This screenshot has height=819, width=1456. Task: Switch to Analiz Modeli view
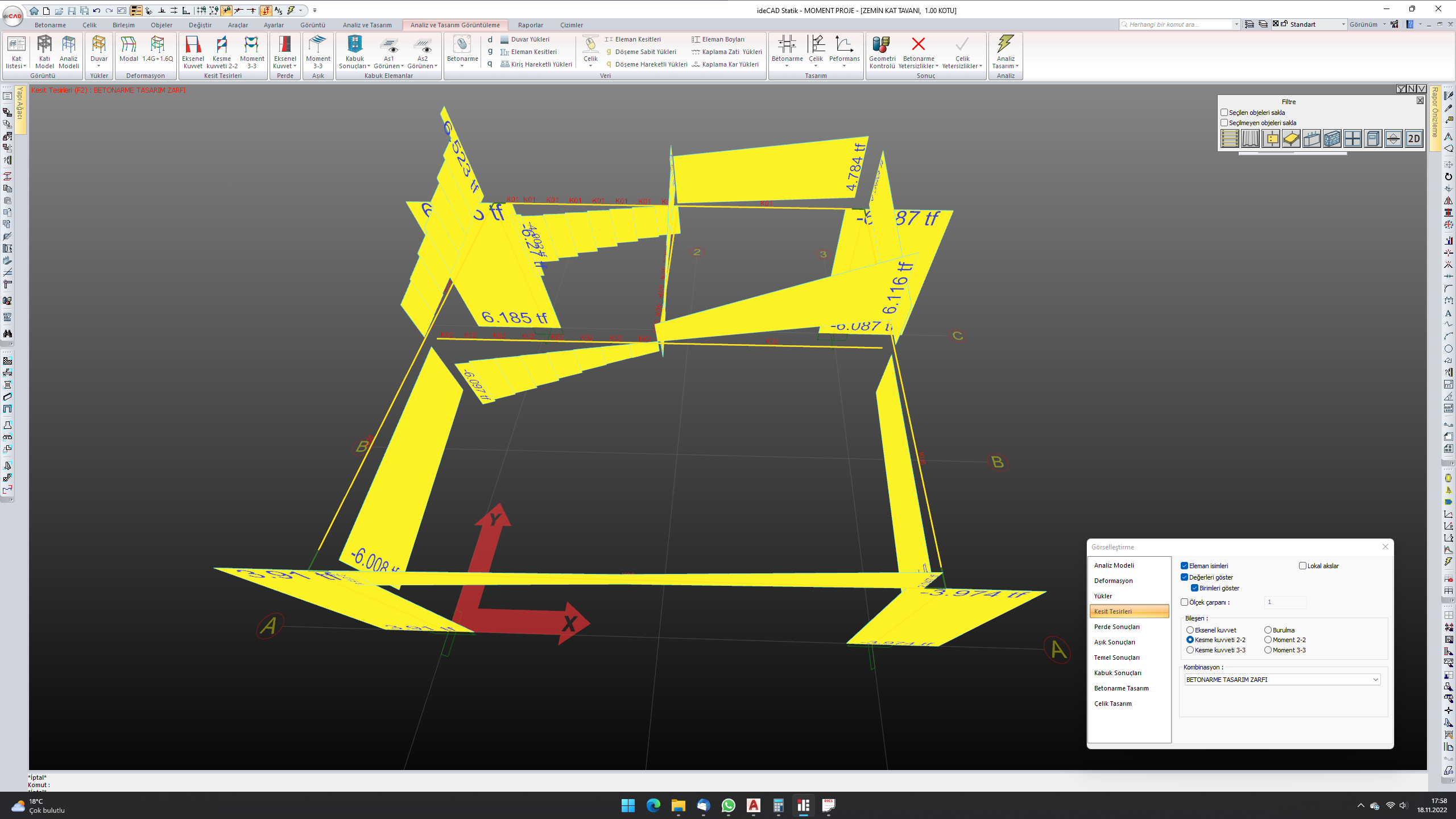tap(69, 52)
